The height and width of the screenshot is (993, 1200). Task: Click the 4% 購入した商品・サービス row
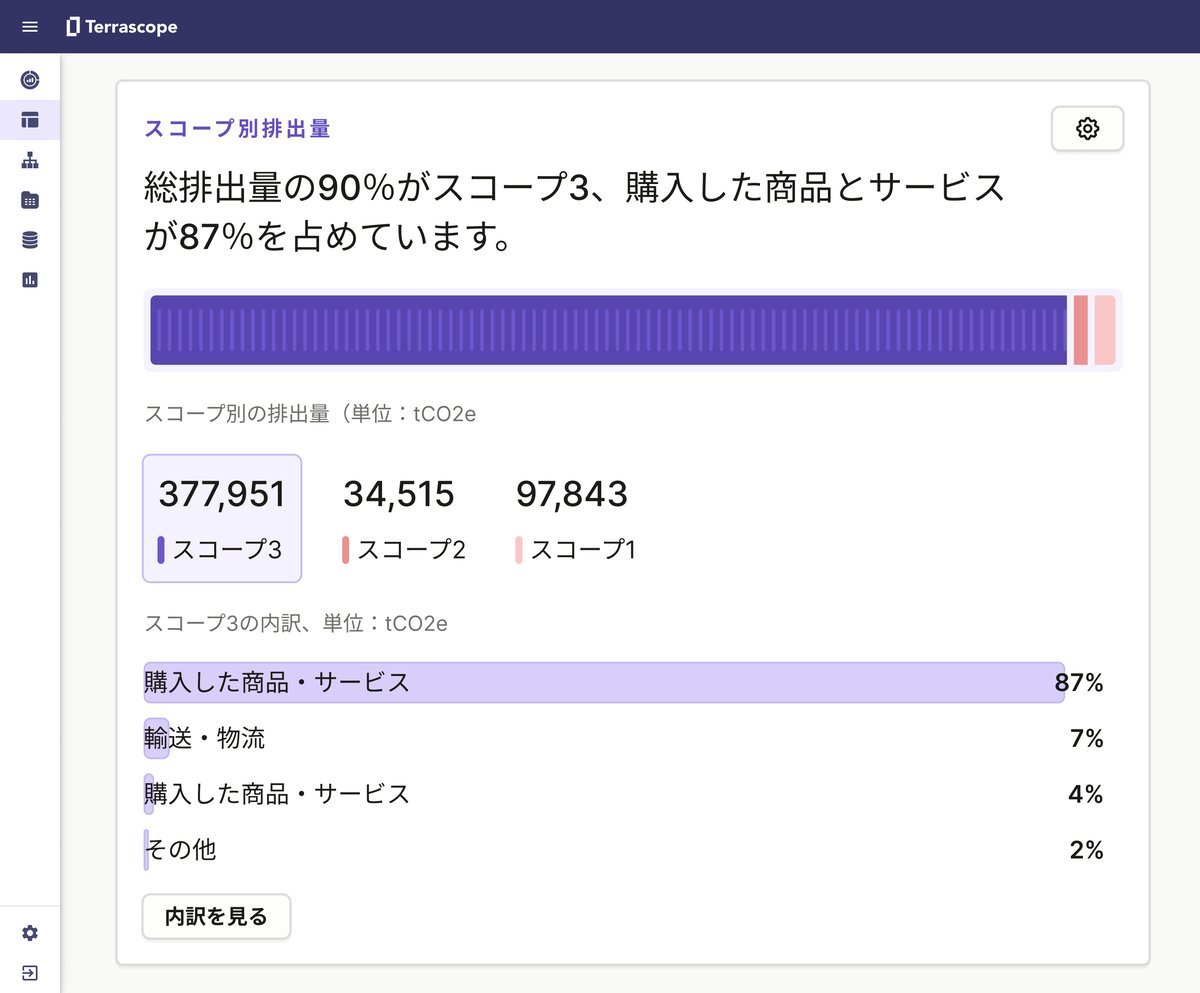click(x=623, y=794)
